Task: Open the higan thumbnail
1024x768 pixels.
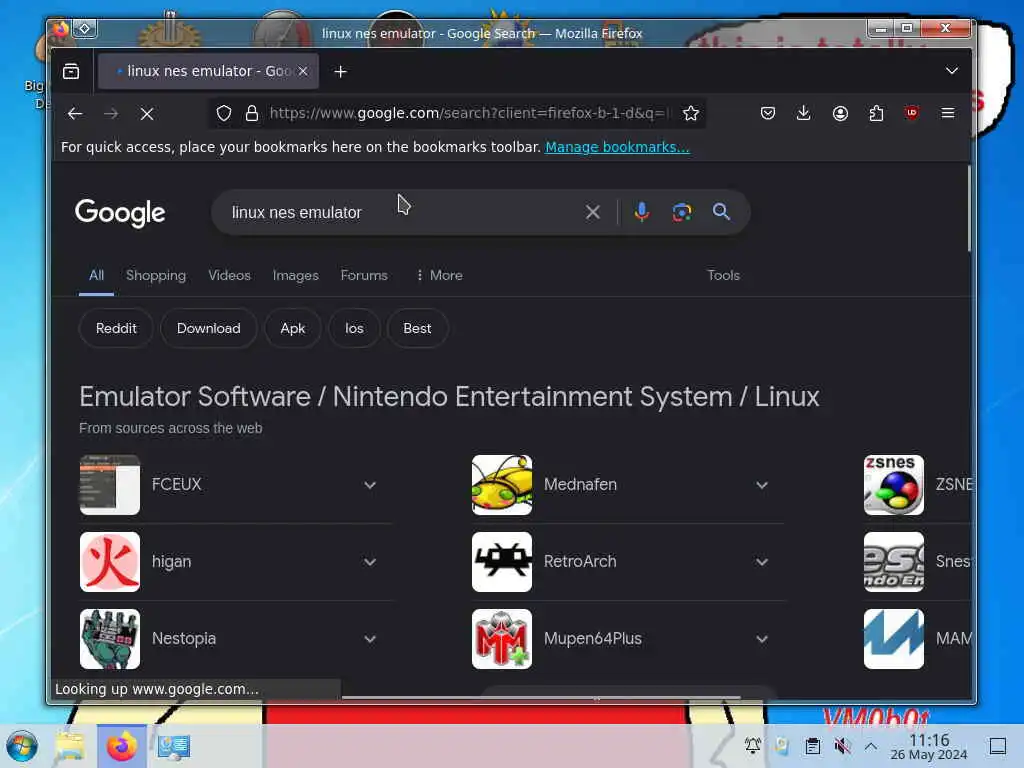Action: tap(110, 562)
